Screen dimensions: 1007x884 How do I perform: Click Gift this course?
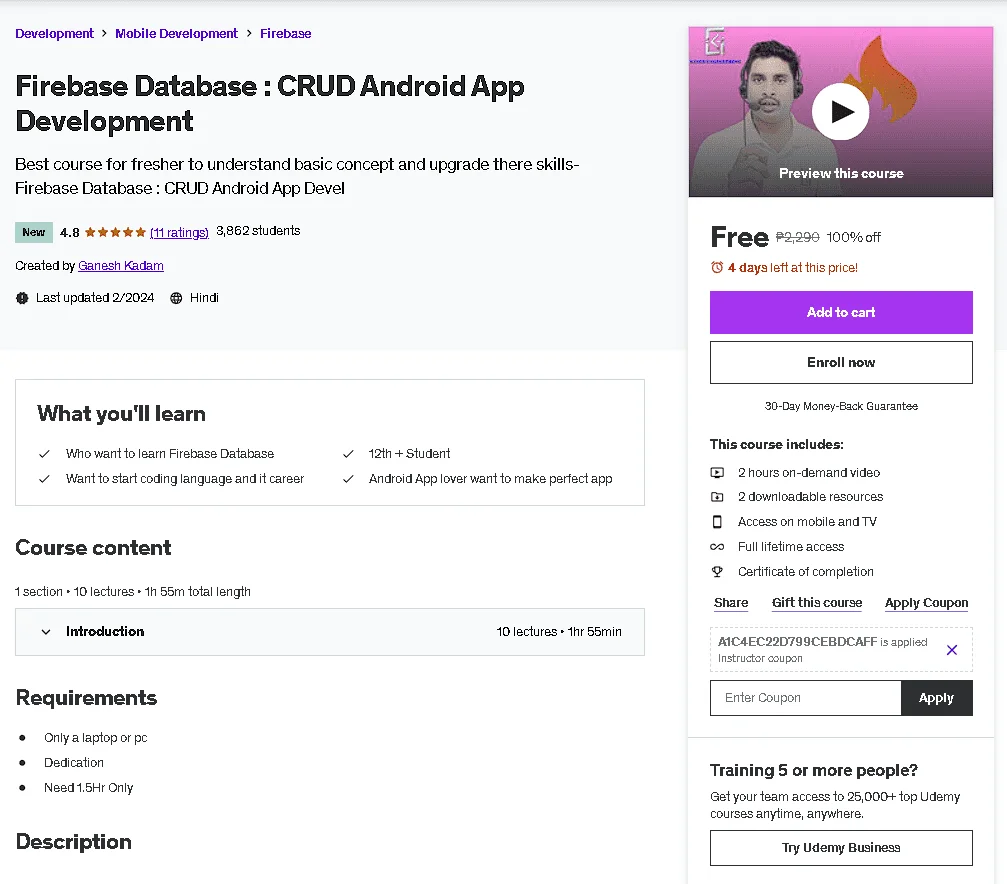click(816, 603)
